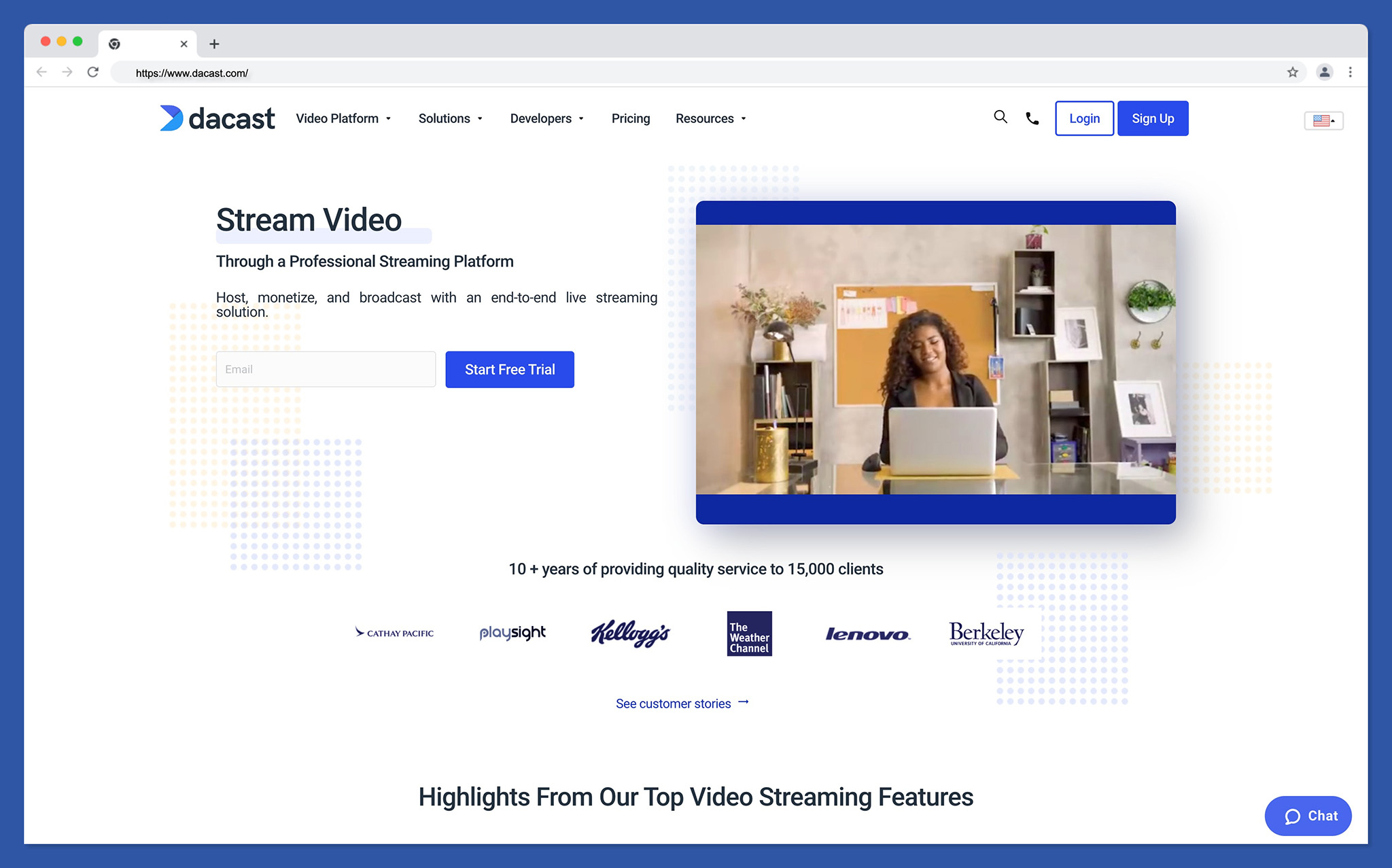Click the Sign Up button
The width and height of the screenshot is (1392, 868).
1152,118
